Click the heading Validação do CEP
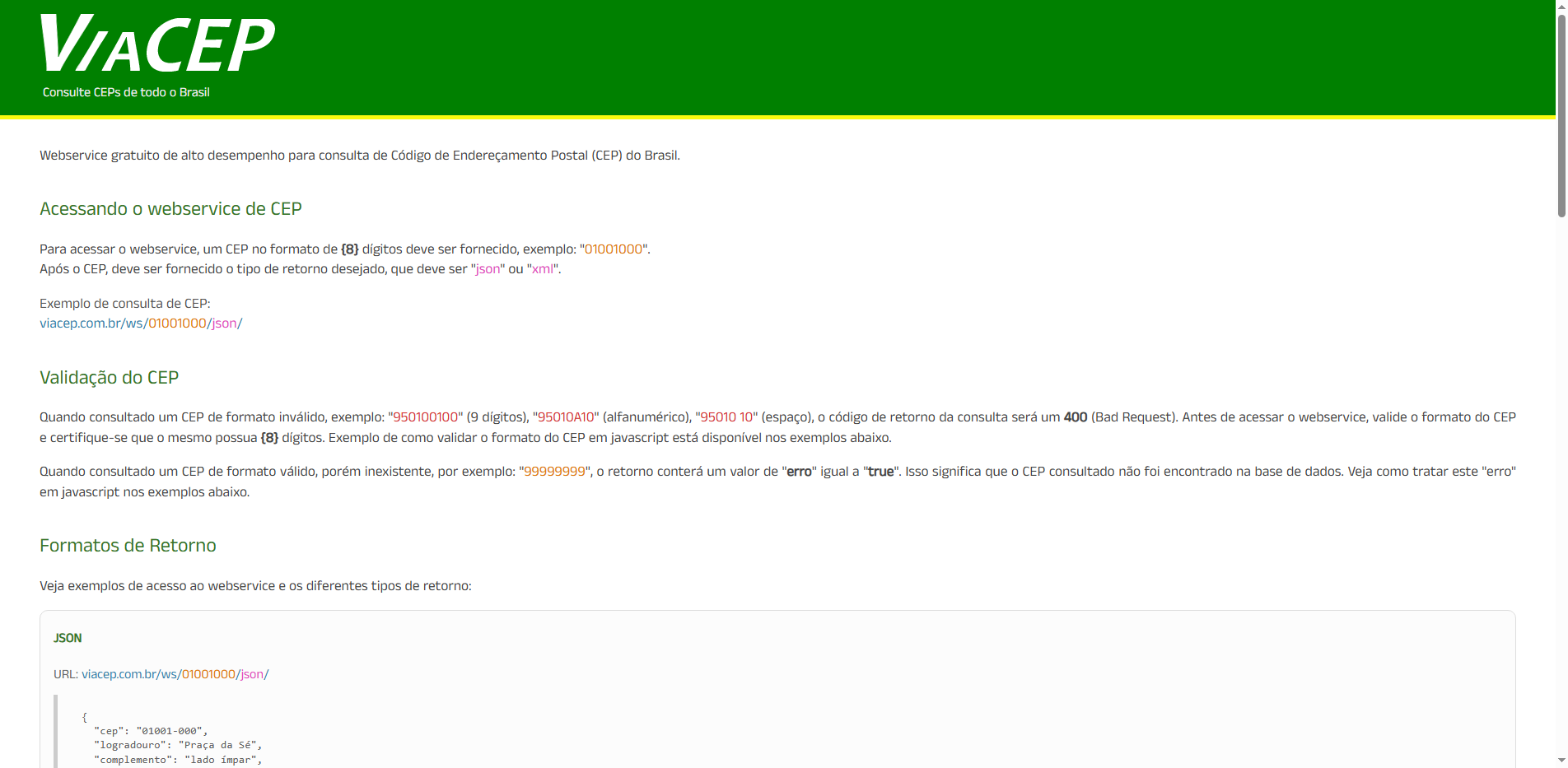 [x=109, y=378]
